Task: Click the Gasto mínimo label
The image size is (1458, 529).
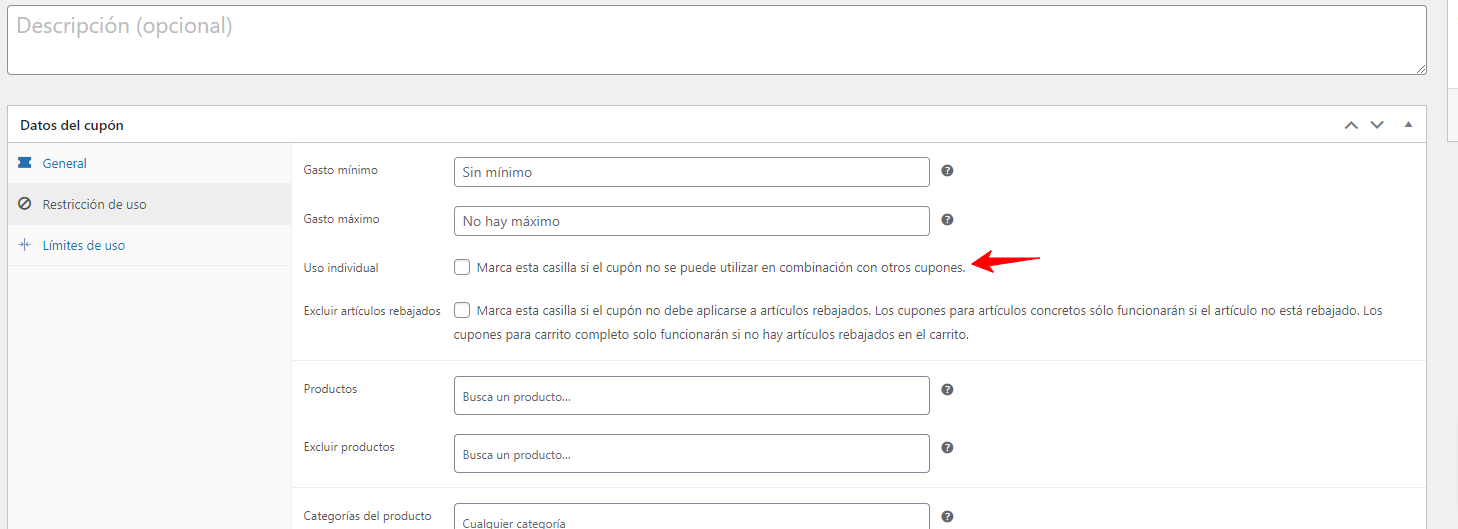Action: (341, 170)
